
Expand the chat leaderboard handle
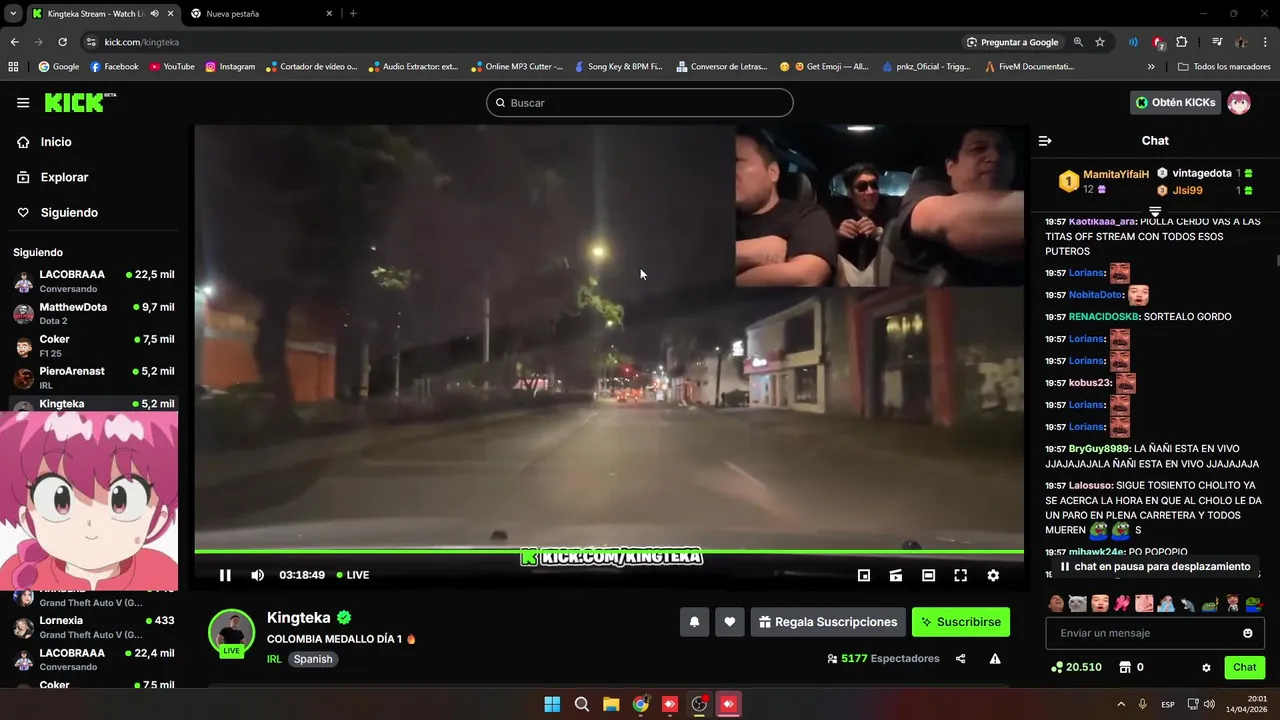pos(1155,212)
